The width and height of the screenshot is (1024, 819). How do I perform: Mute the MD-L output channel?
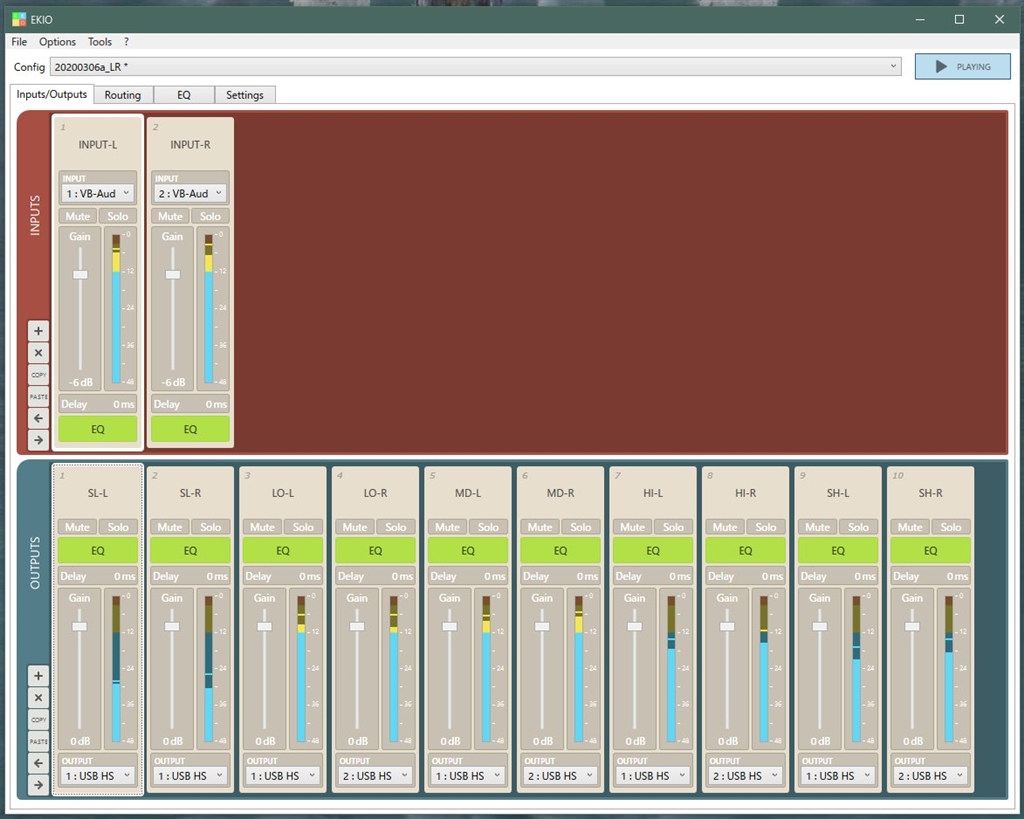coord(447,527)
